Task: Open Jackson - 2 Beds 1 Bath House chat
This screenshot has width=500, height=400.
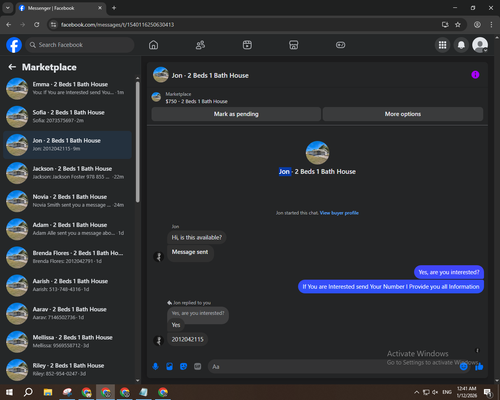Action: coord(67,173)
